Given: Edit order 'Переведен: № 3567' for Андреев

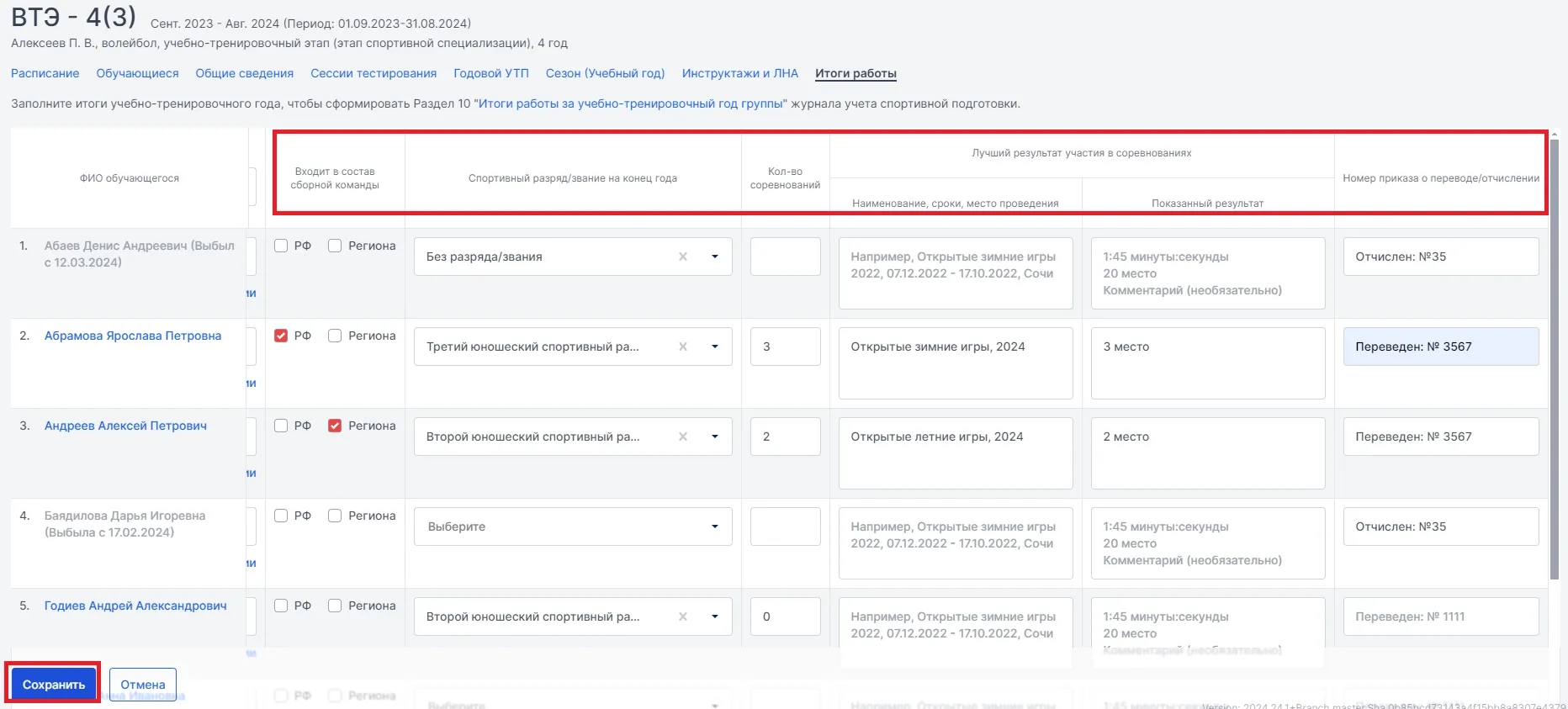Looking at the screenshot, I should point(1441,437).
